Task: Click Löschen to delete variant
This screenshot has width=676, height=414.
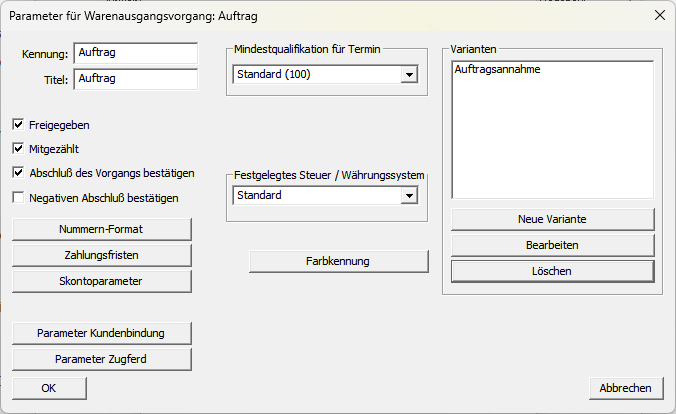Action: pyautogui.click(x=552, y=271)
